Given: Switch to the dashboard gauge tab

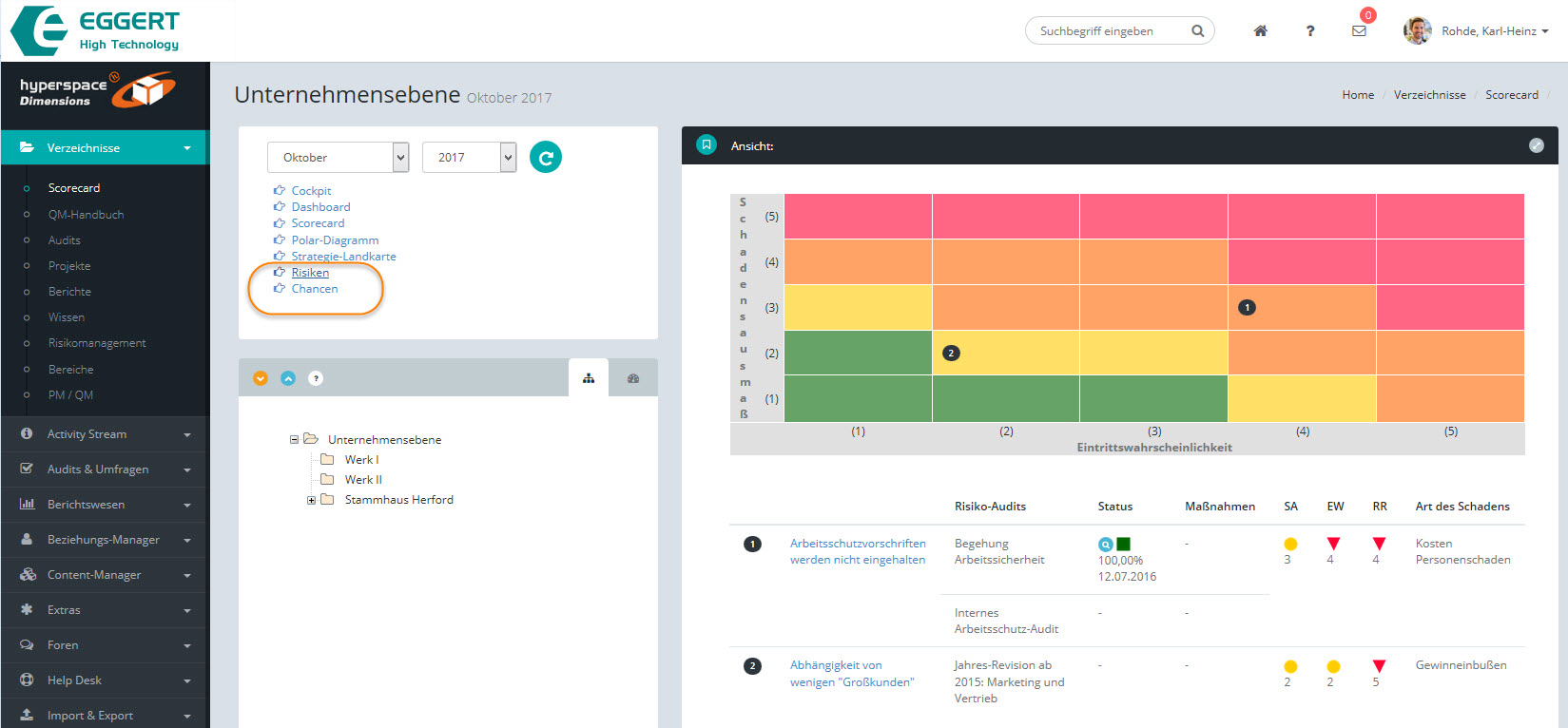Looking at the screenshot, I should (x=633, y=378).
